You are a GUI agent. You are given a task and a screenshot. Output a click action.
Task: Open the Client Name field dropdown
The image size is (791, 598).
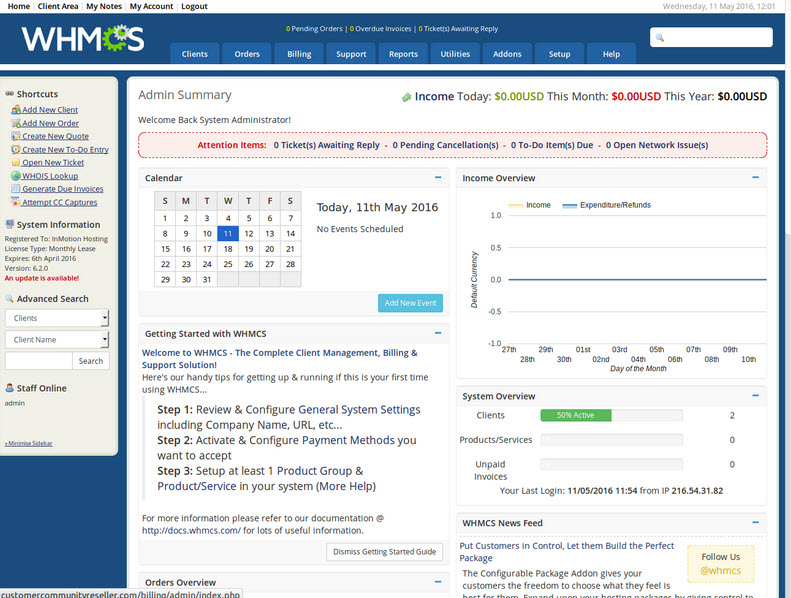coord(57,340)
